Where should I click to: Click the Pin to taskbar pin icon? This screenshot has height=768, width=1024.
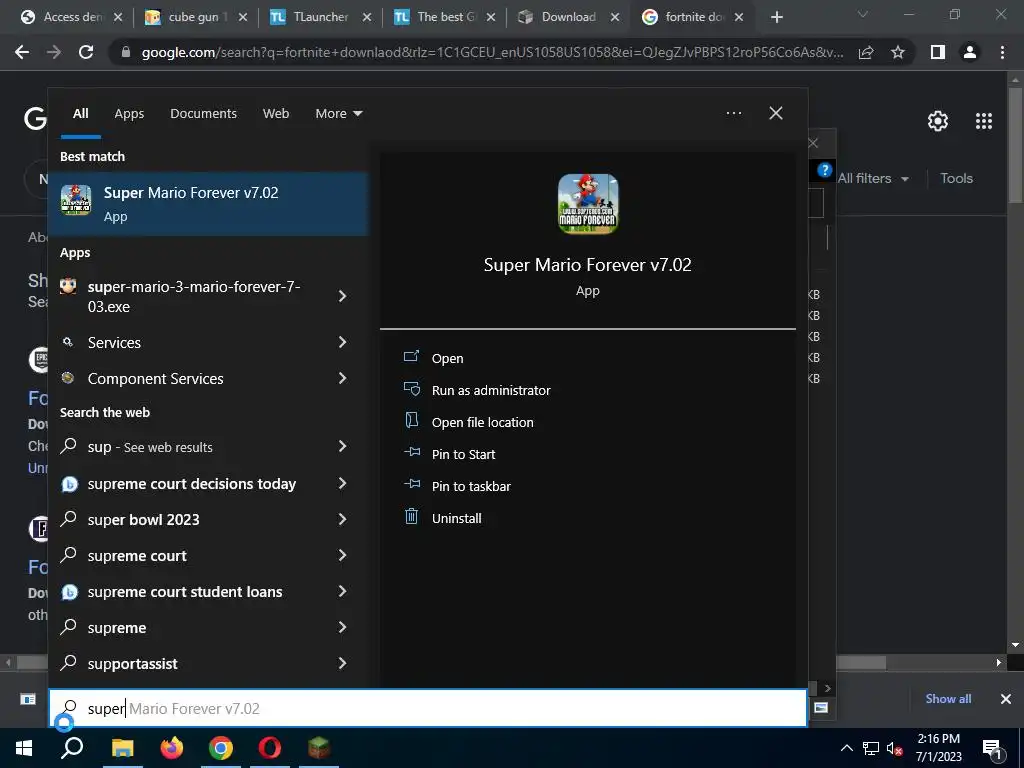tap(411, 485)
